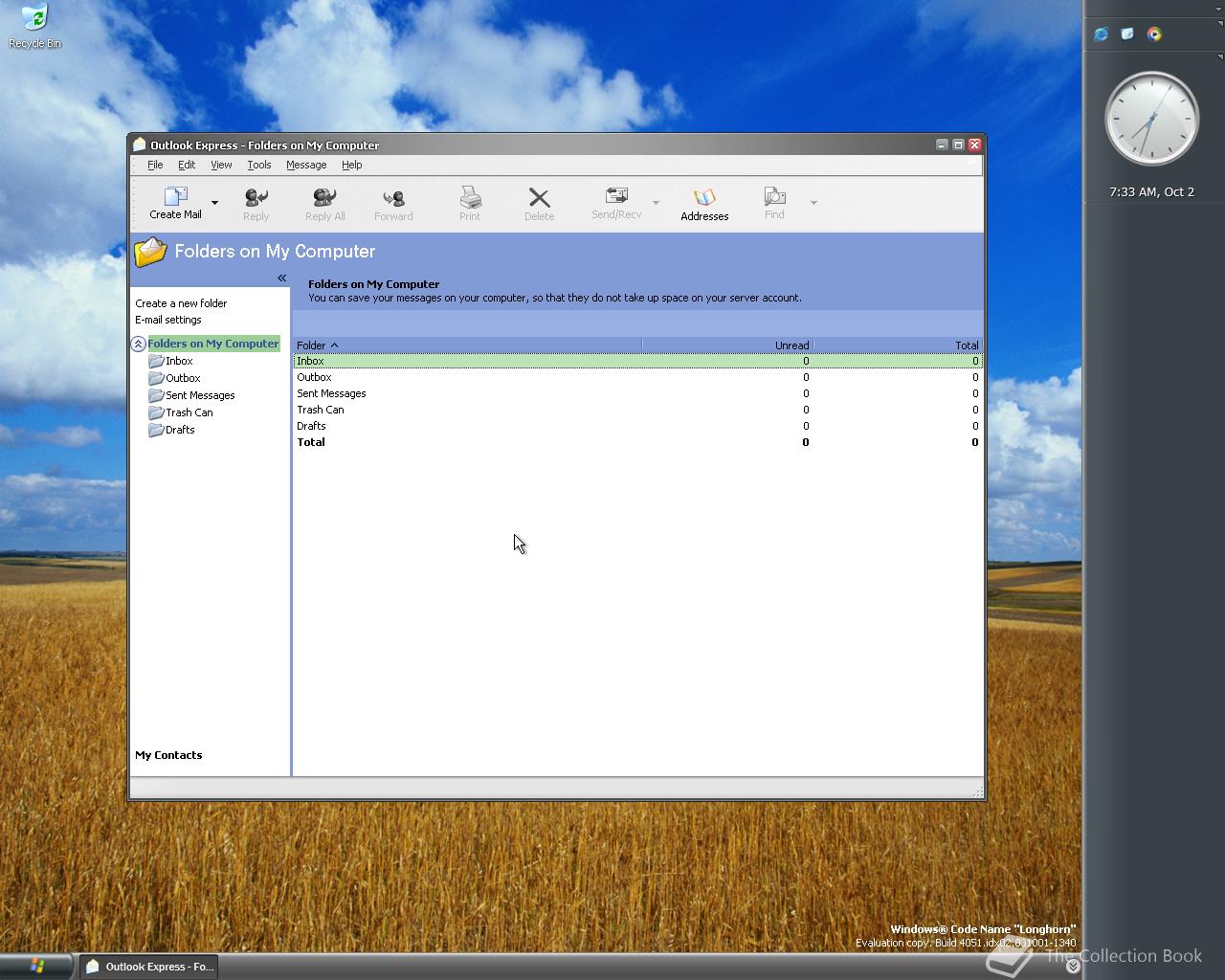1225x980 pixels.
Task: Open the Recycle Bin desktop icon
Action: [x=34, y=26]
